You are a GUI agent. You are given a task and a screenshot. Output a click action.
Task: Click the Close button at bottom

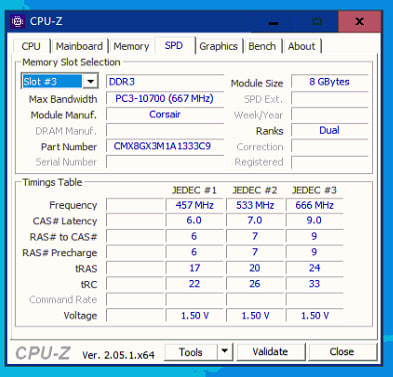click(x=342, y=352)
